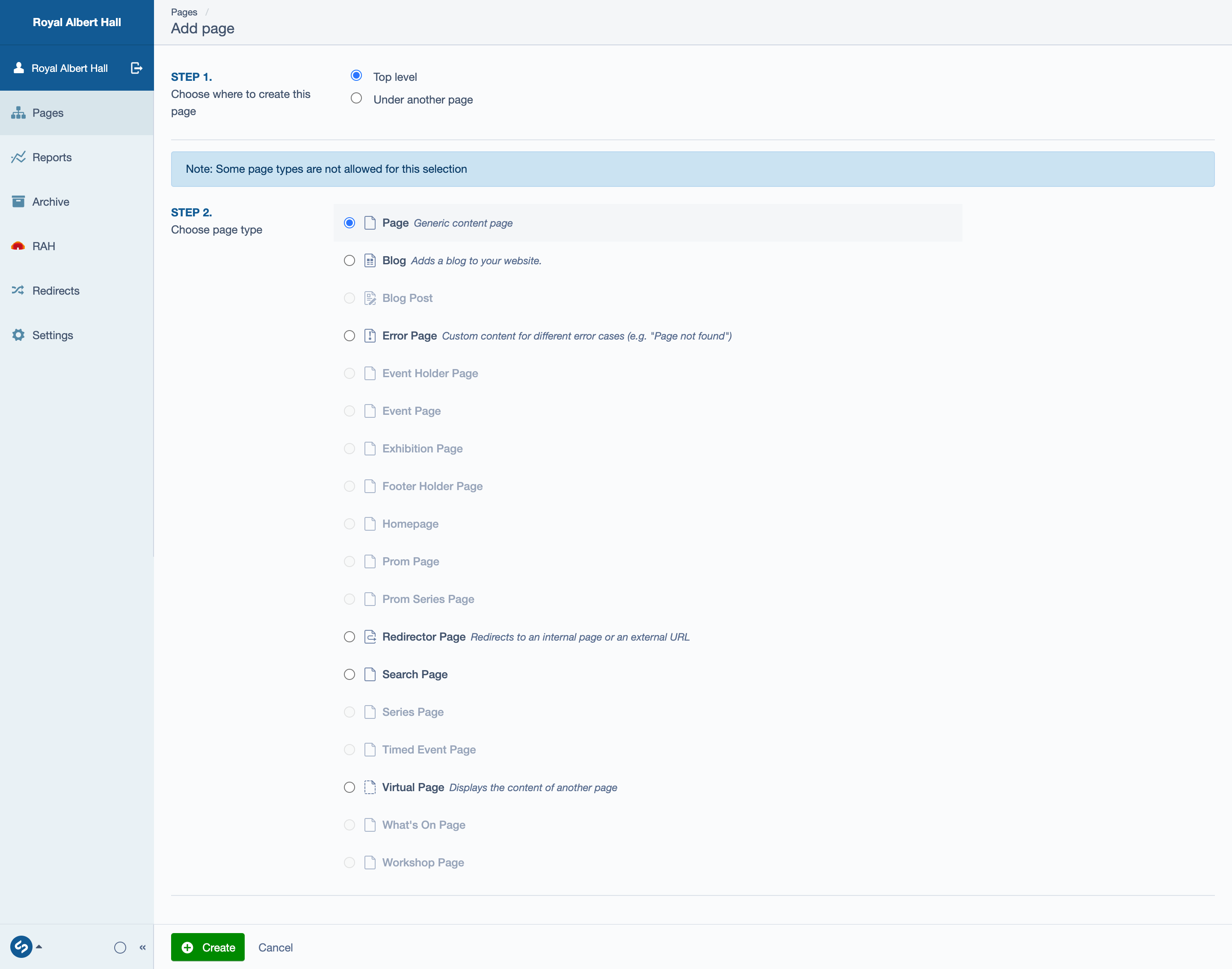Select the Under another page radio
1232x969 pixels.
pos(356,99)
